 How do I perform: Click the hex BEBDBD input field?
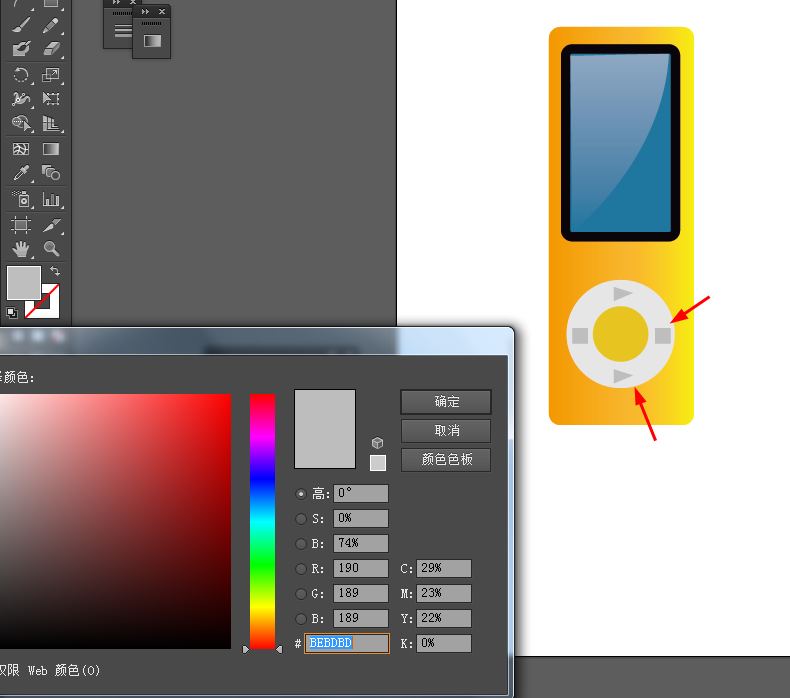[x=347, y=644]
